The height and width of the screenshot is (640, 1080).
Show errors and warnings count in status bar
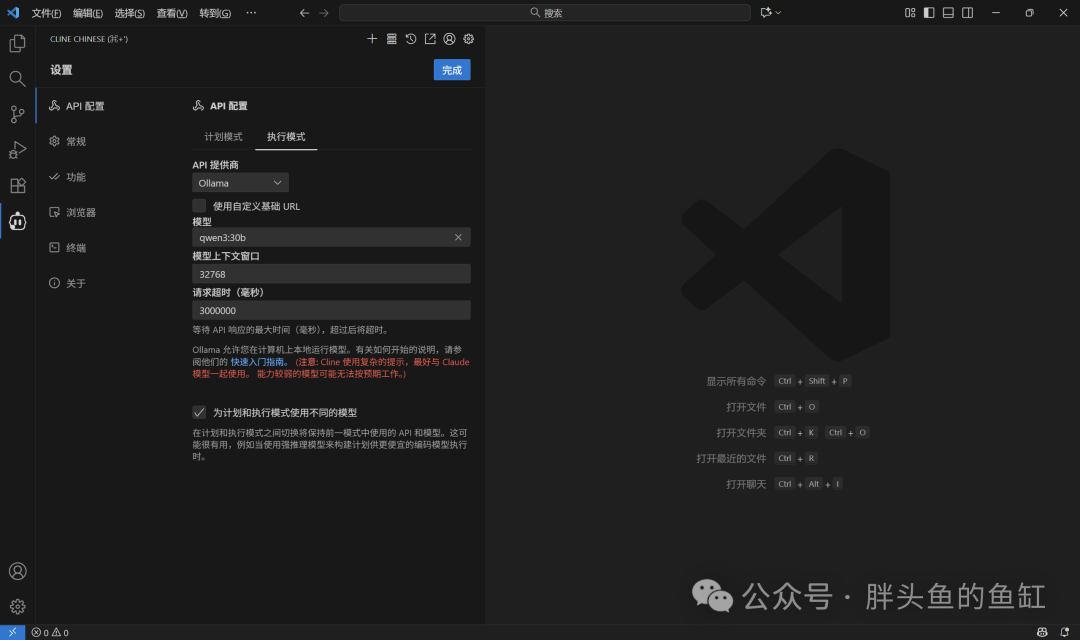(50, 632)
